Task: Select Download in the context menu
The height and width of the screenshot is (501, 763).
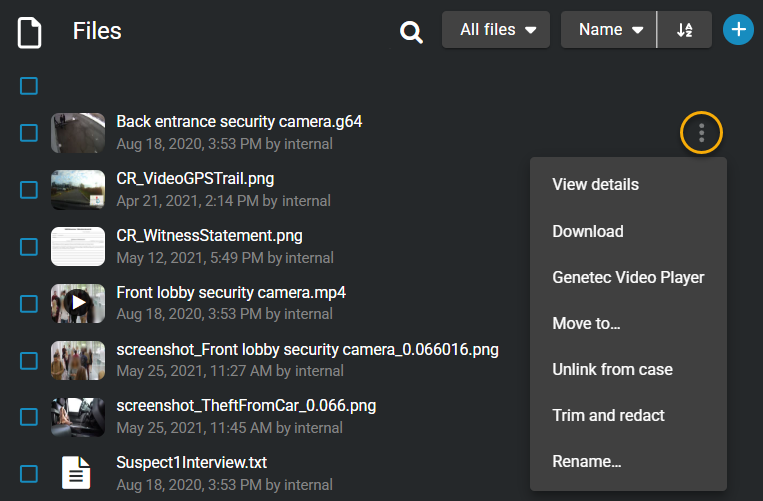Action: 588,231
